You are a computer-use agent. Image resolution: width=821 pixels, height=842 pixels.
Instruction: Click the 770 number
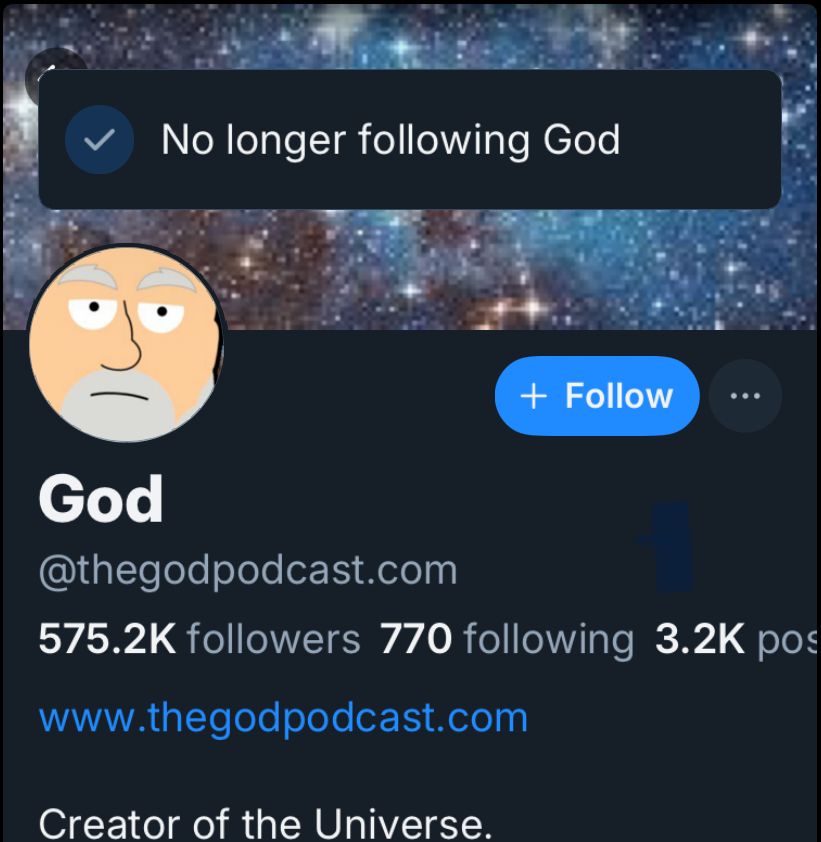(x=416, y=639)
